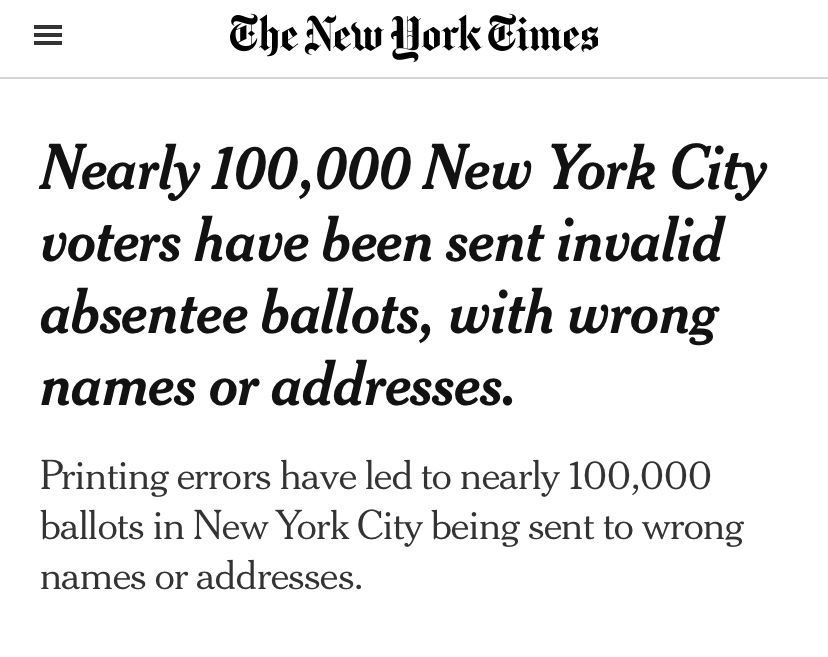Open the headline about invalid absentee ballots
The height and width of the screenshot is (657, 828).
click(x=402, y=277)
